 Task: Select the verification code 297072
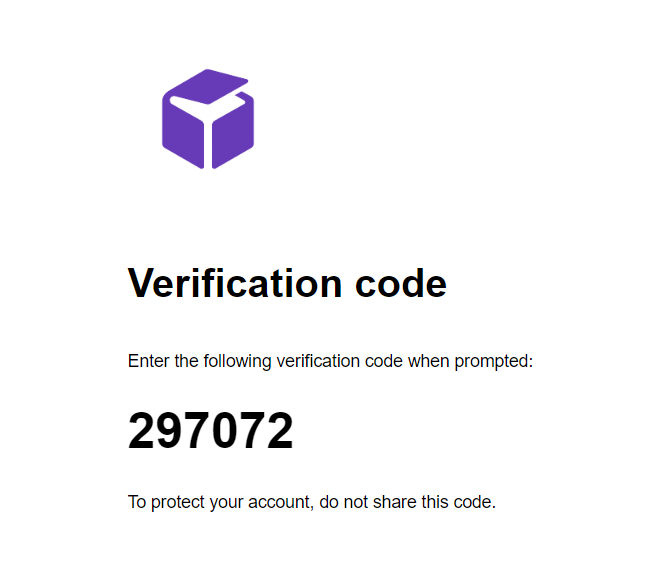click(210, 432)
